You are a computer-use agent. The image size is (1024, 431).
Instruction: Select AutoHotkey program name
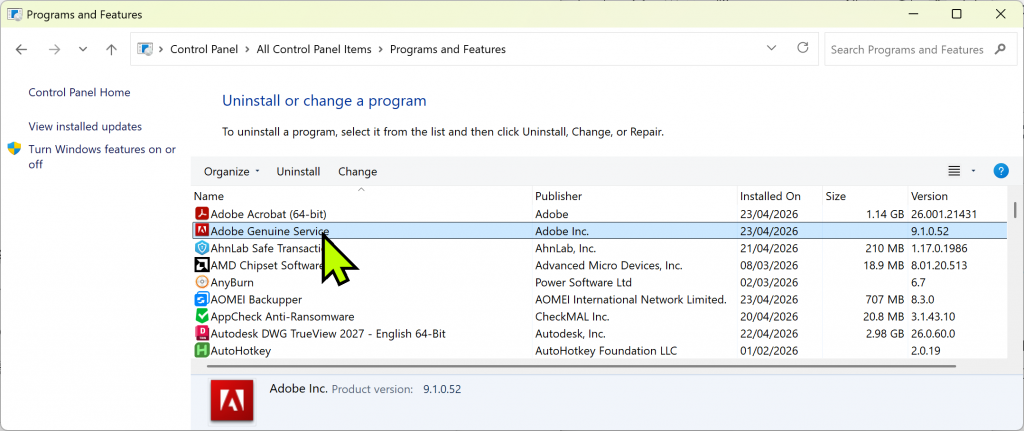click(240, 351)
